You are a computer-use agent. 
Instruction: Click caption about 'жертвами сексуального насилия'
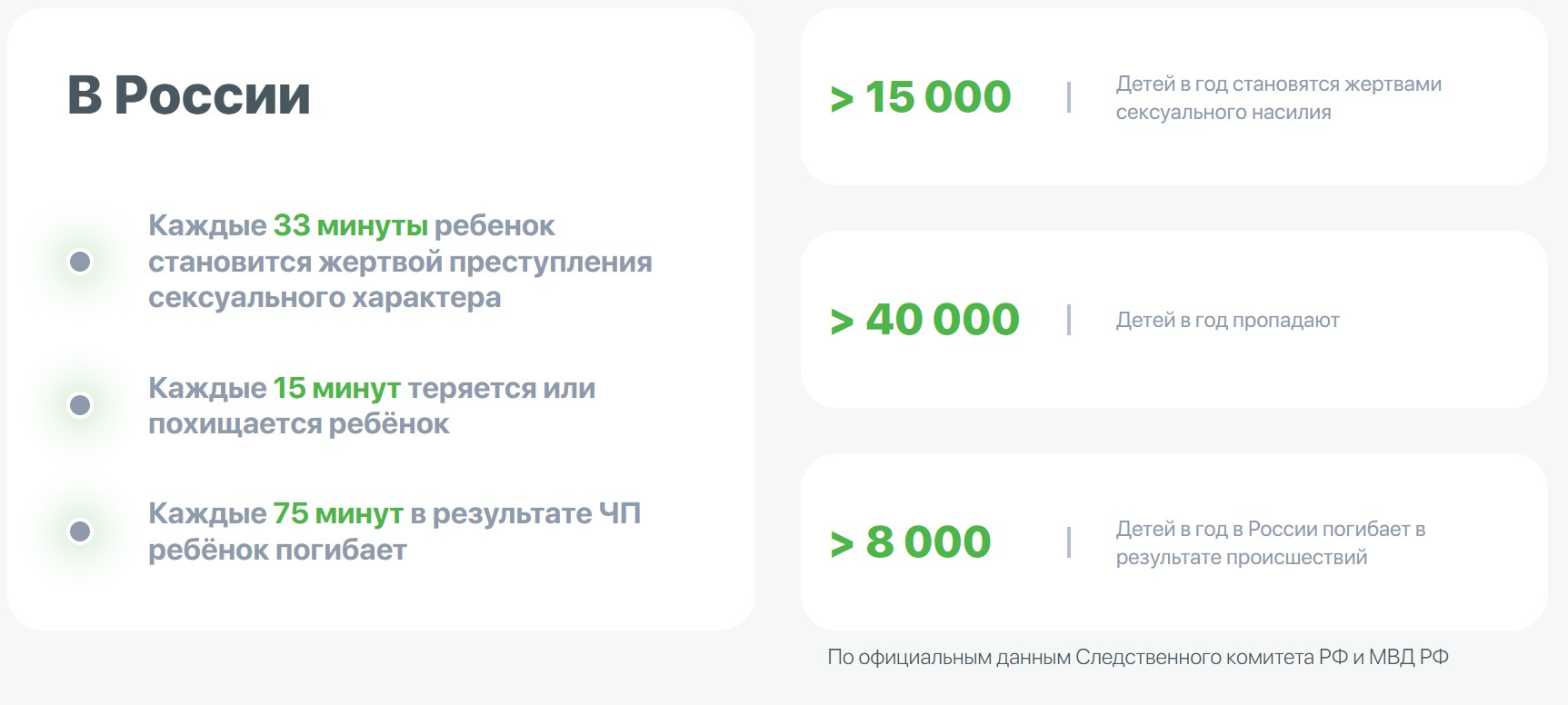point(1278,98)
